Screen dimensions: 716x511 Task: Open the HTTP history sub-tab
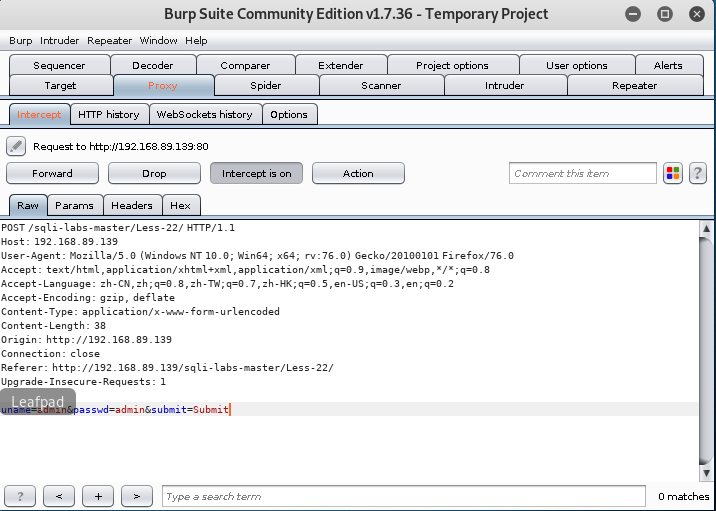pyautogui.click(x=109, y=115)
